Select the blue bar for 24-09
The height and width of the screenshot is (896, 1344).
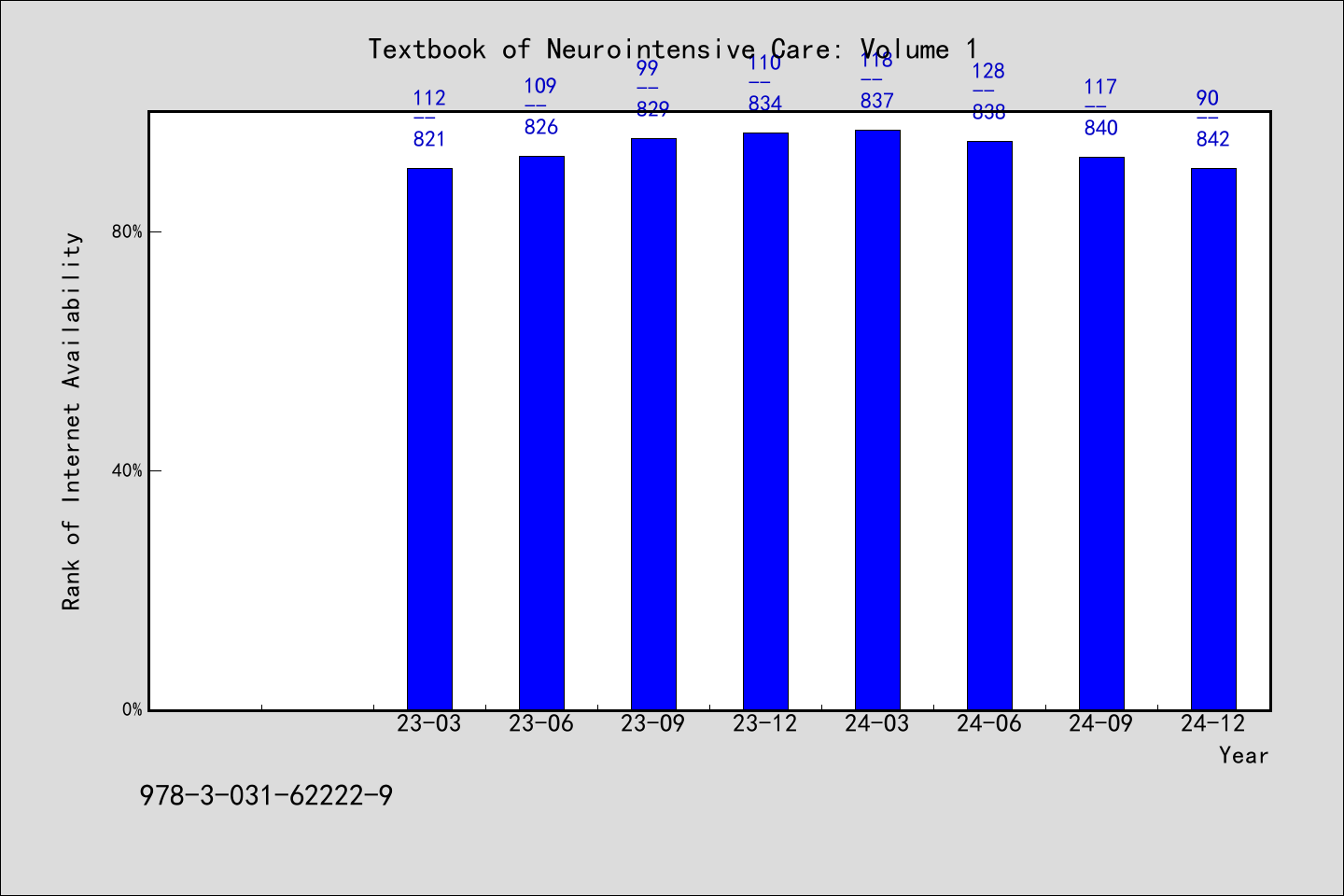coord(1101,433)
